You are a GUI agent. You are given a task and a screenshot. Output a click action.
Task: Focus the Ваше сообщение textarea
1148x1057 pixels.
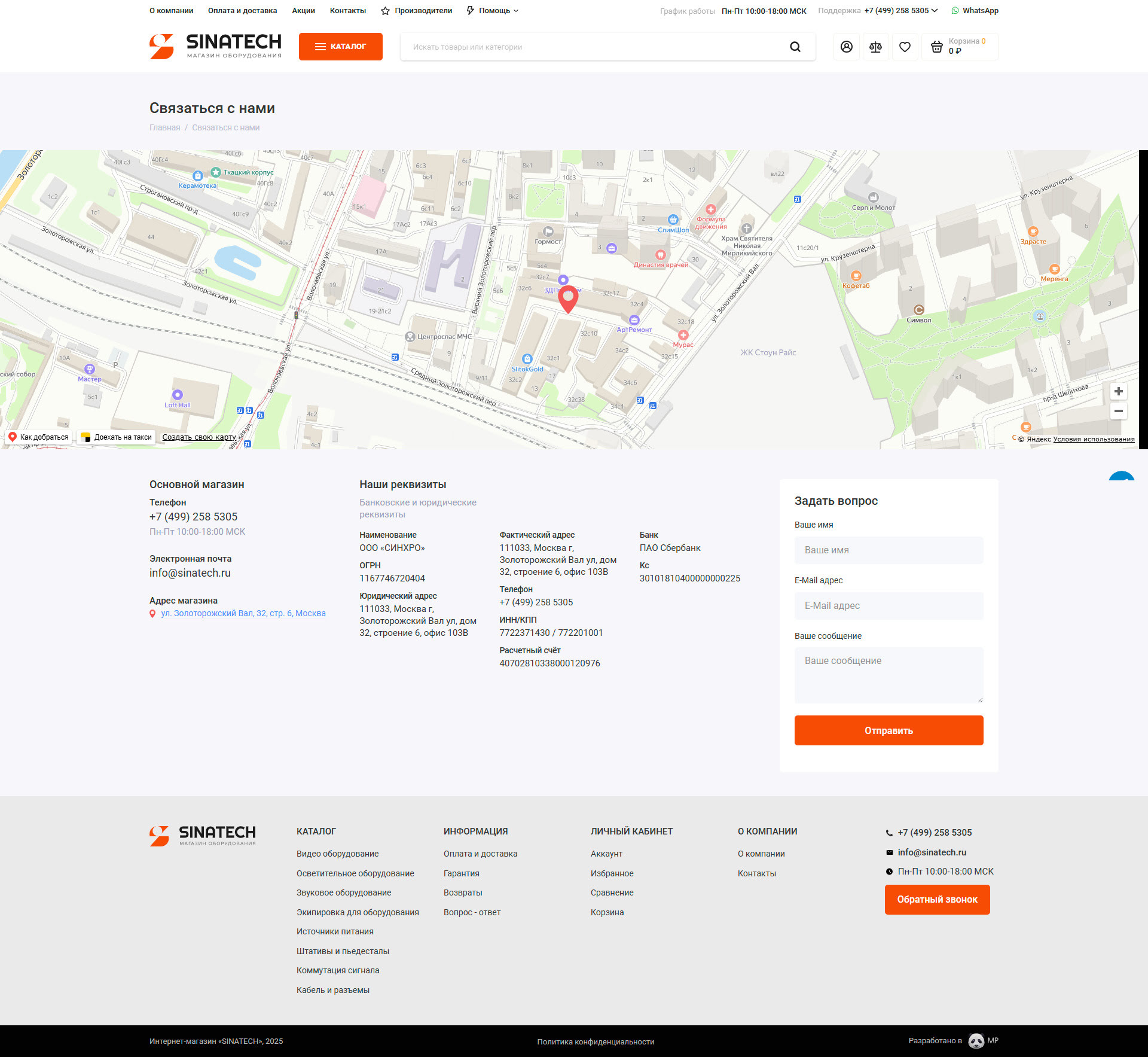click(889, 675)
